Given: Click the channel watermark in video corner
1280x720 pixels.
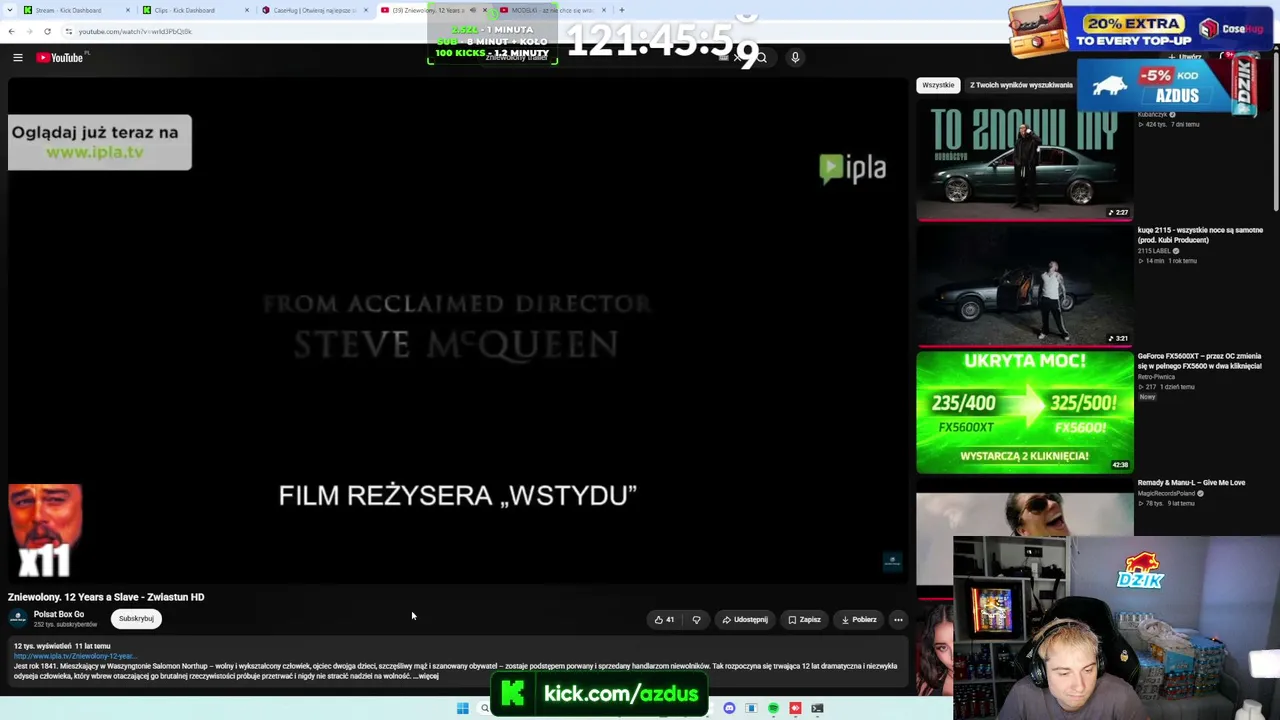Looking at the screenshot, I should pyautogui.click(x=892, y=562).
